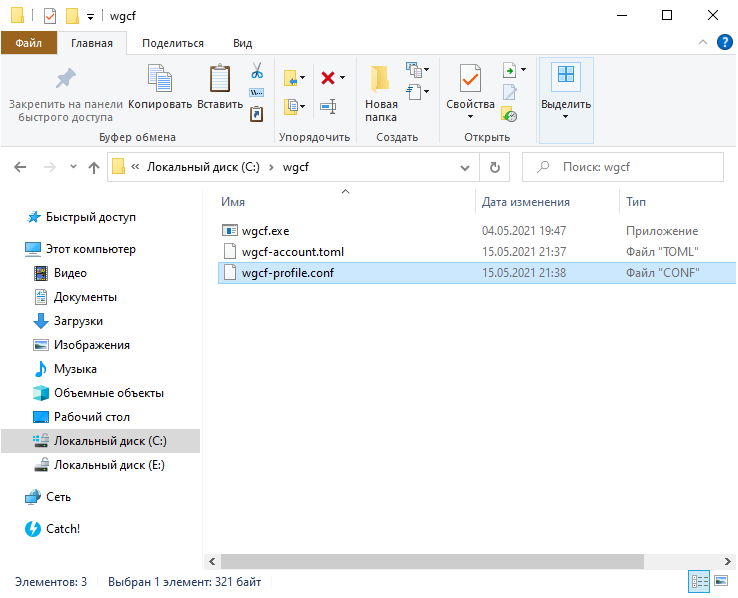Open Видео folder in navigation pane

click(x=70, y=273)
